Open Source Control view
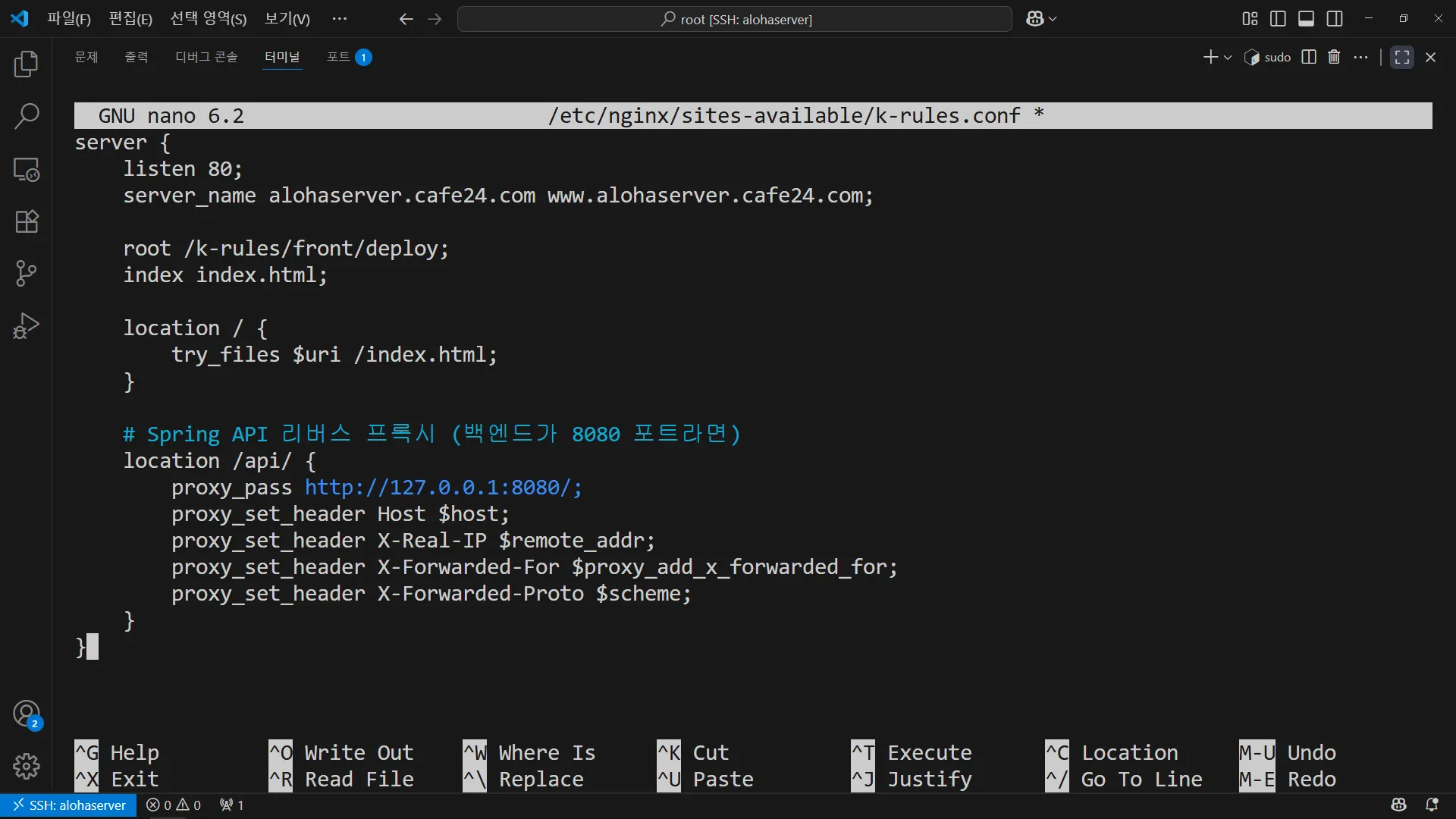Viewport: 1456px width, 819px height. pos(27,273)
